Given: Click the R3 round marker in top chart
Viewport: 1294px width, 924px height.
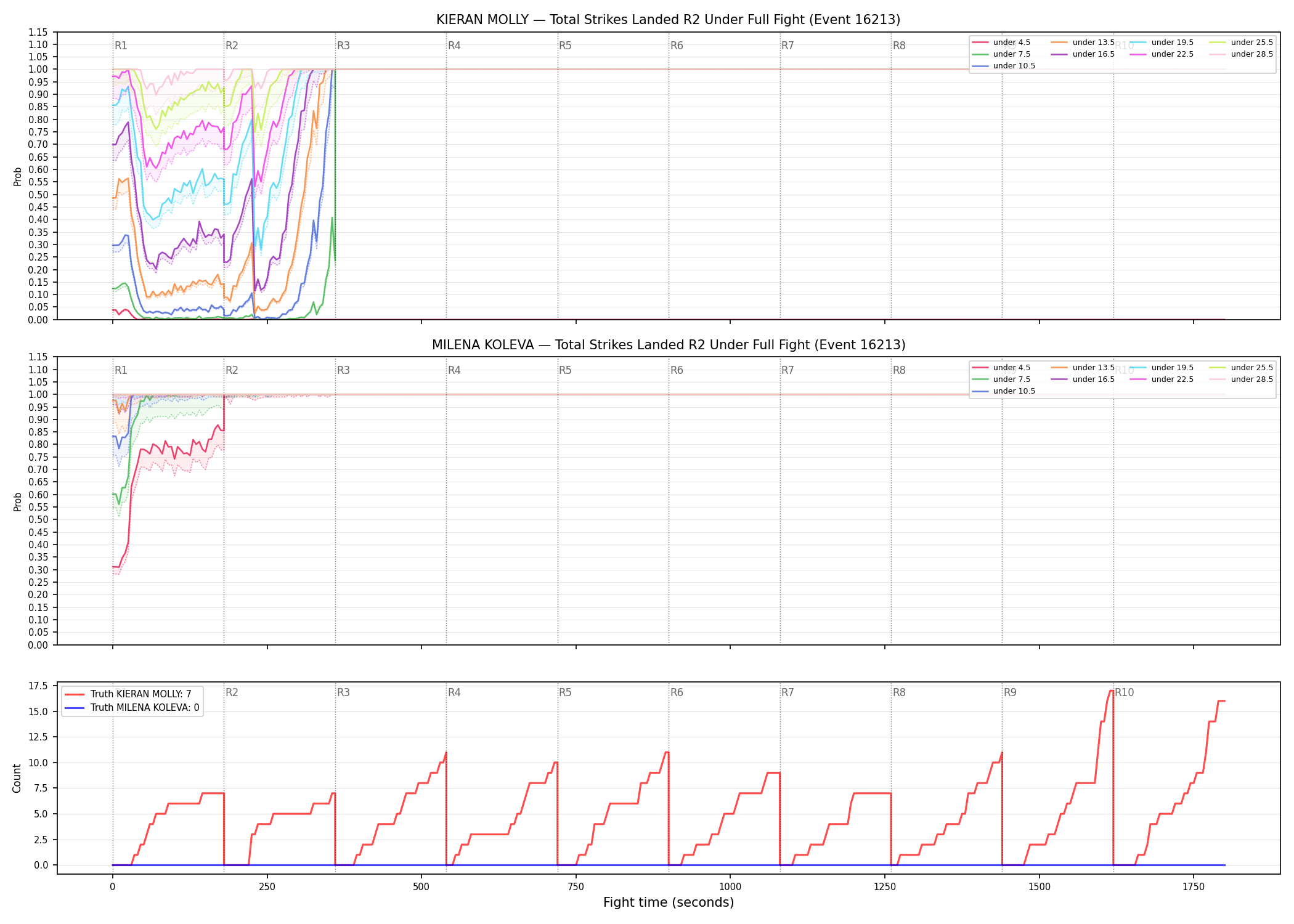Looking at the screenshot, I should point(343,46).
